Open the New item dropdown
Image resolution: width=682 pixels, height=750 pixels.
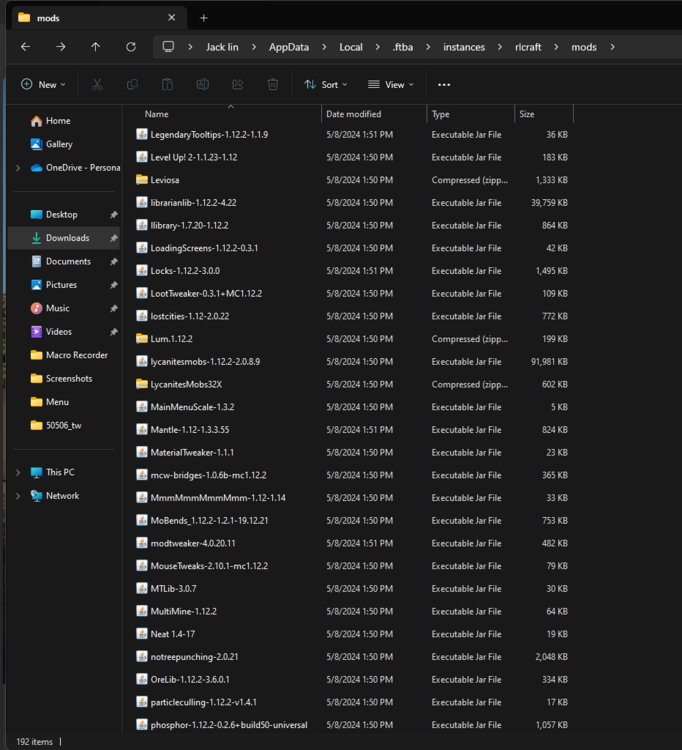43,85
